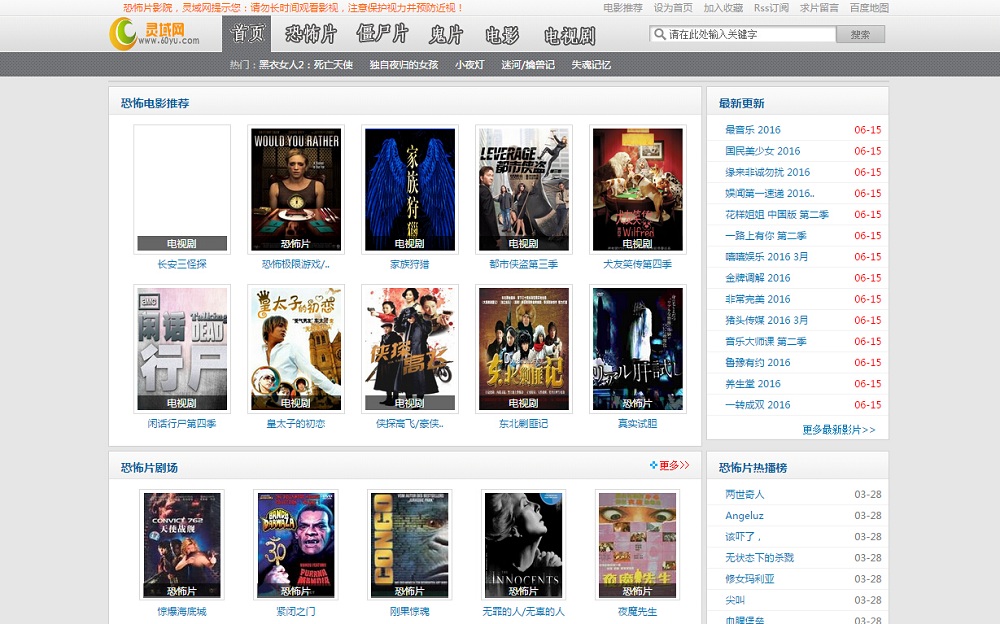Click 一路上有你 第二季 entry

coord(765,235)
